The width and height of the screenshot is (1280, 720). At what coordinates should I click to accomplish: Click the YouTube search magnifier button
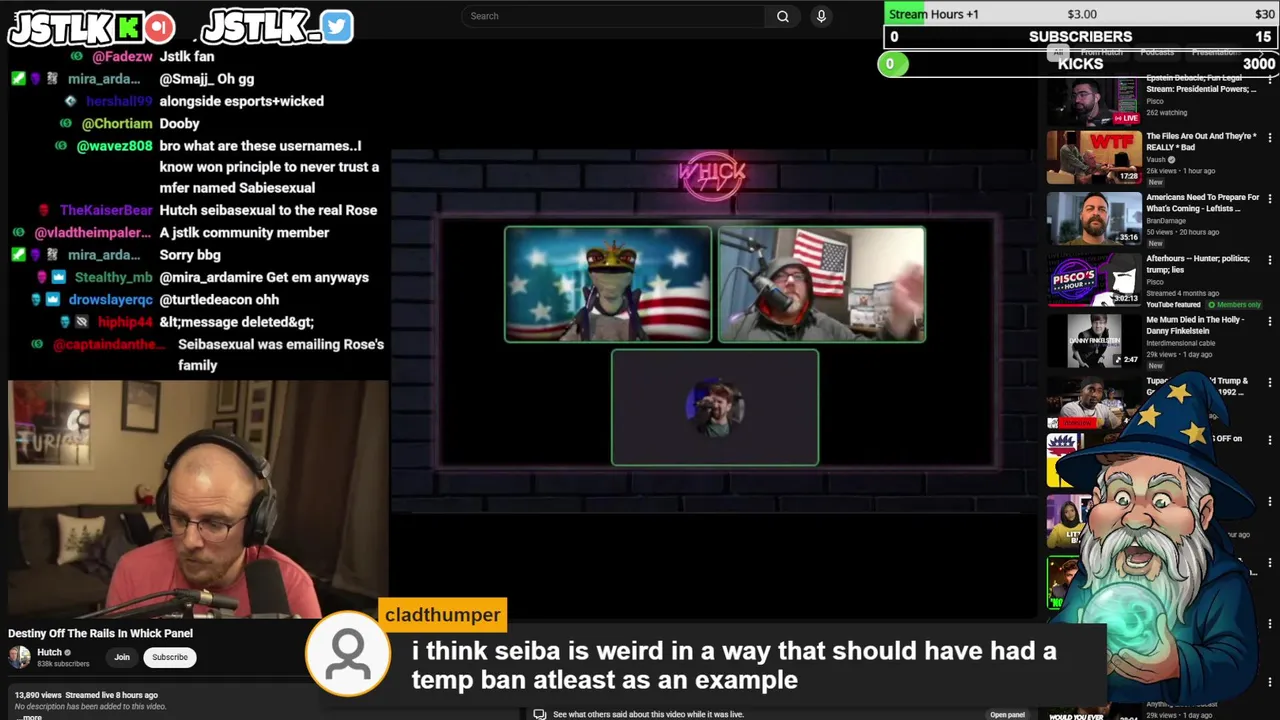pyautogui.click(x=783, y=16)
